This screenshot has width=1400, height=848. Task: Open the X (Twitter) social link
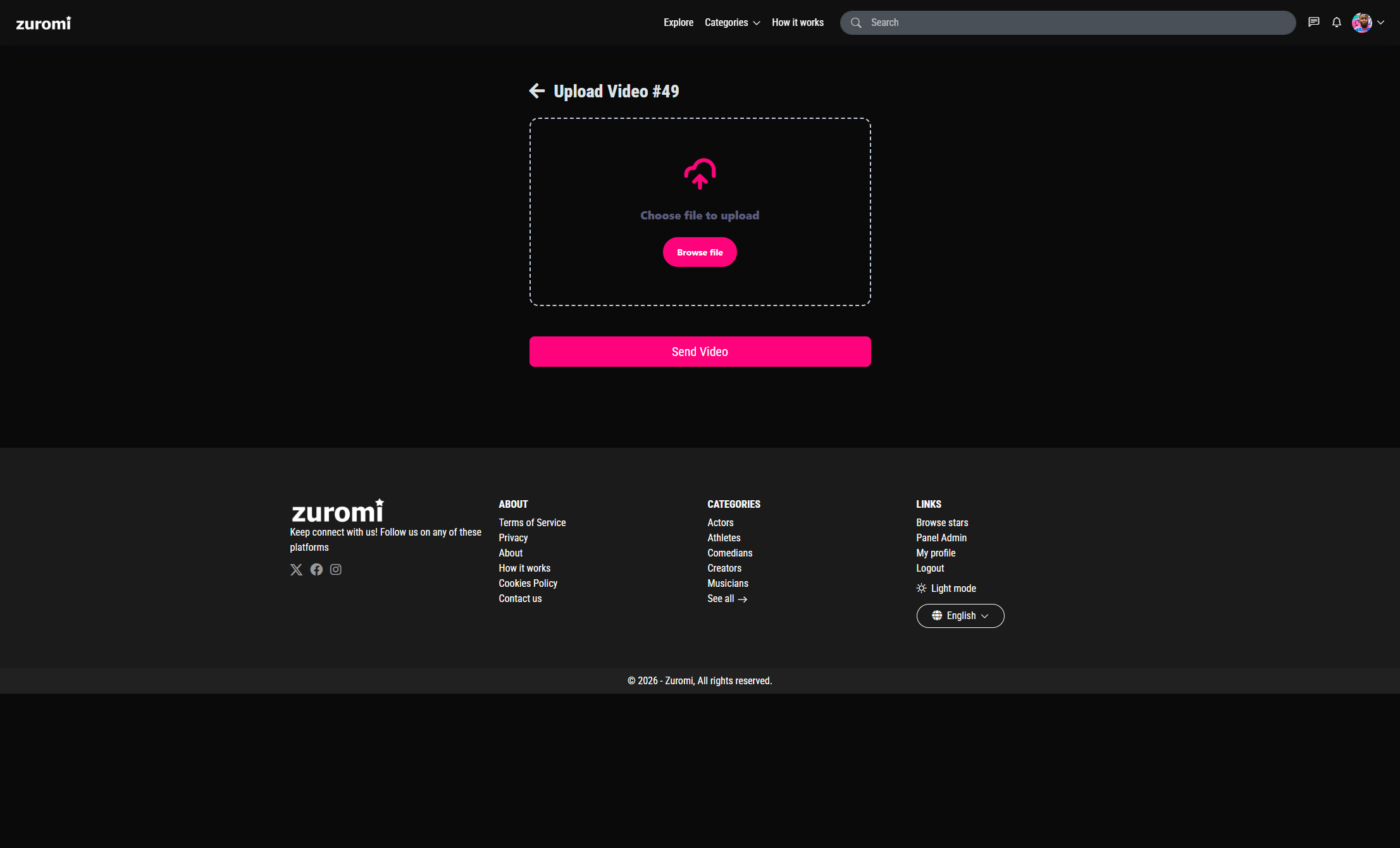point(296,570)
